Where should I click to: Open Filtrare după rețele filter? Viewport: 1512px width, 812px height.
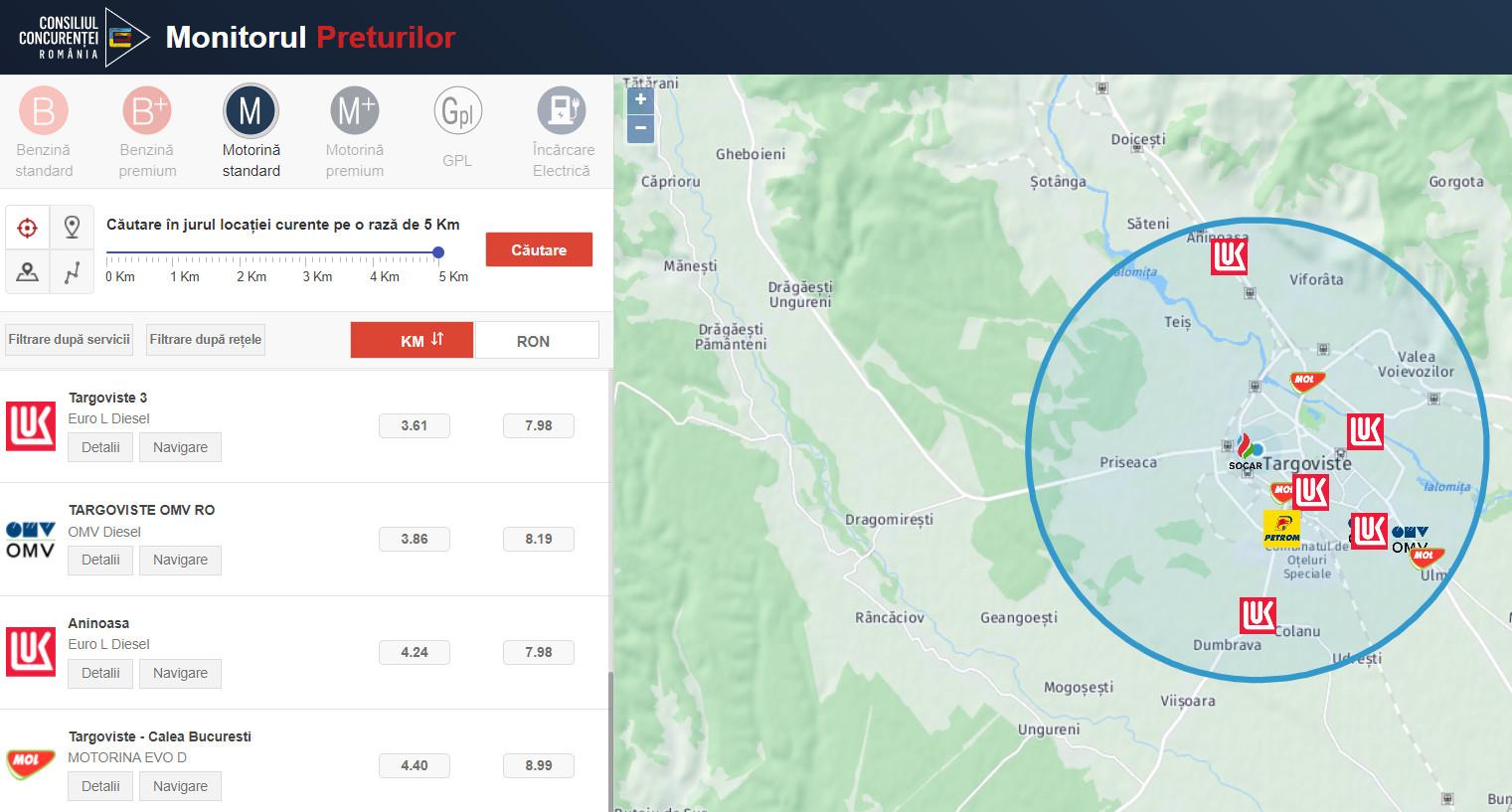tap(206, 339)
